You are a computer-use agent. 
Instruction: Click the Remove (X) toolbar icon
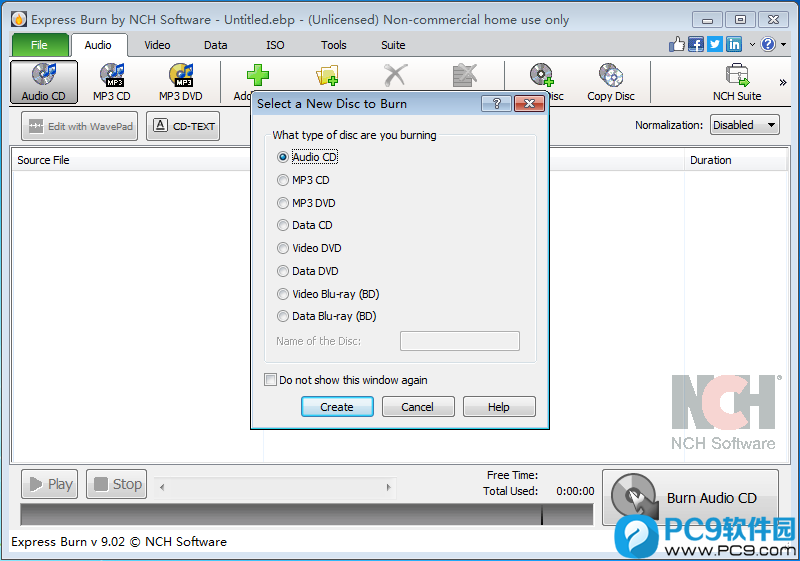(395, 75)
